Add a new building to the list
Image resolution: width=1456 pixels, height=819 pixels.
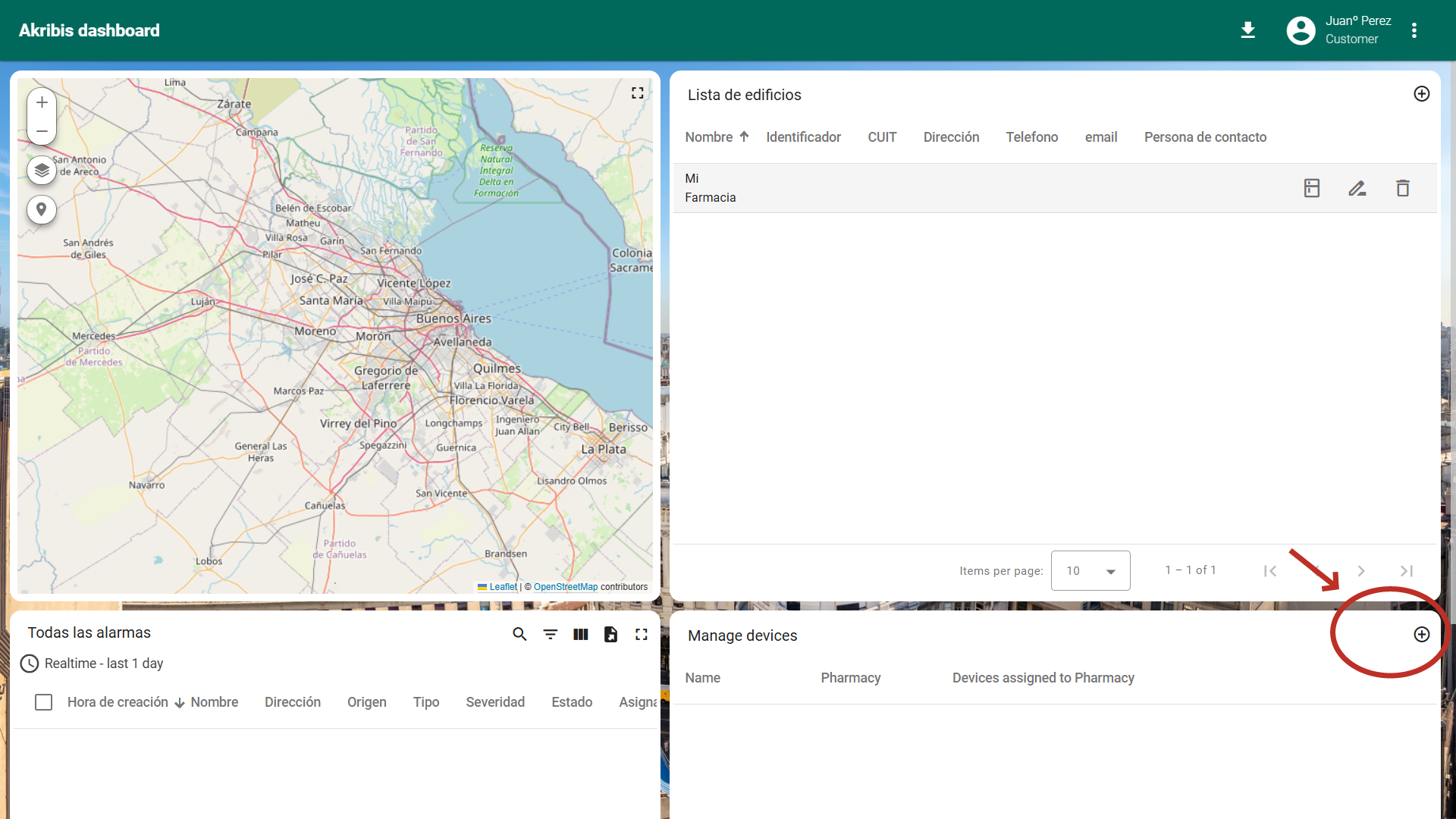tap(1421, 94)
